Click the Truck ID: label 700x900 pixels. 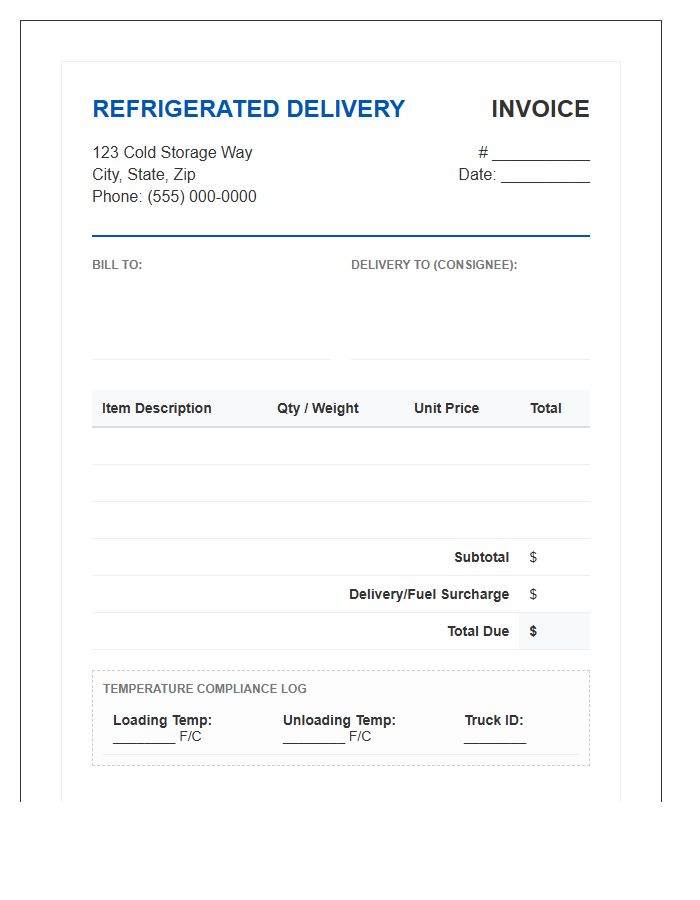[494, 720]
